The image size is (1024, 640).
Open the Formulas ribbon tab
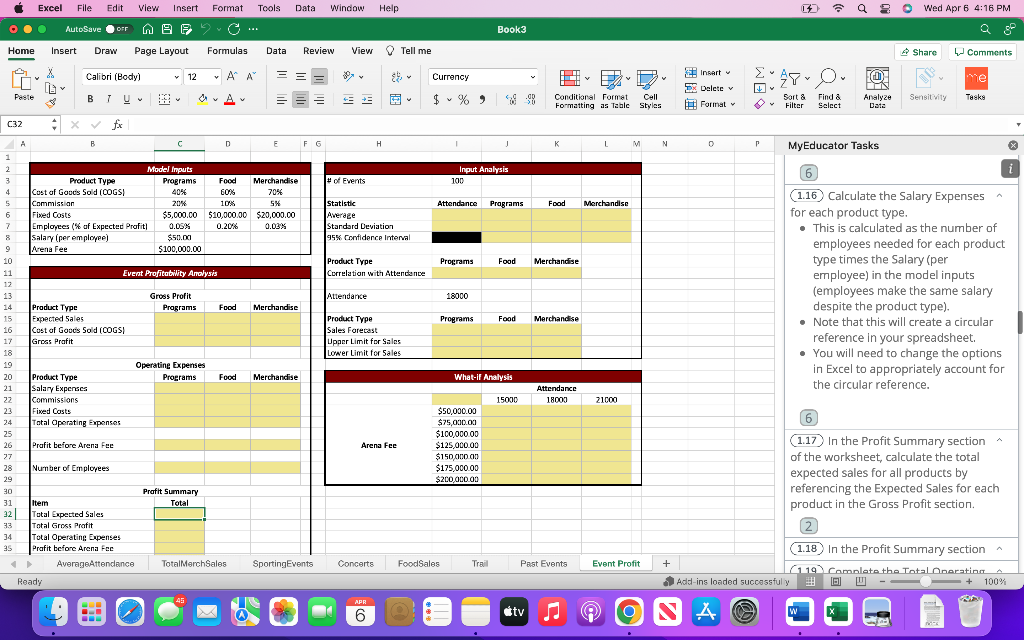(227, 51)
